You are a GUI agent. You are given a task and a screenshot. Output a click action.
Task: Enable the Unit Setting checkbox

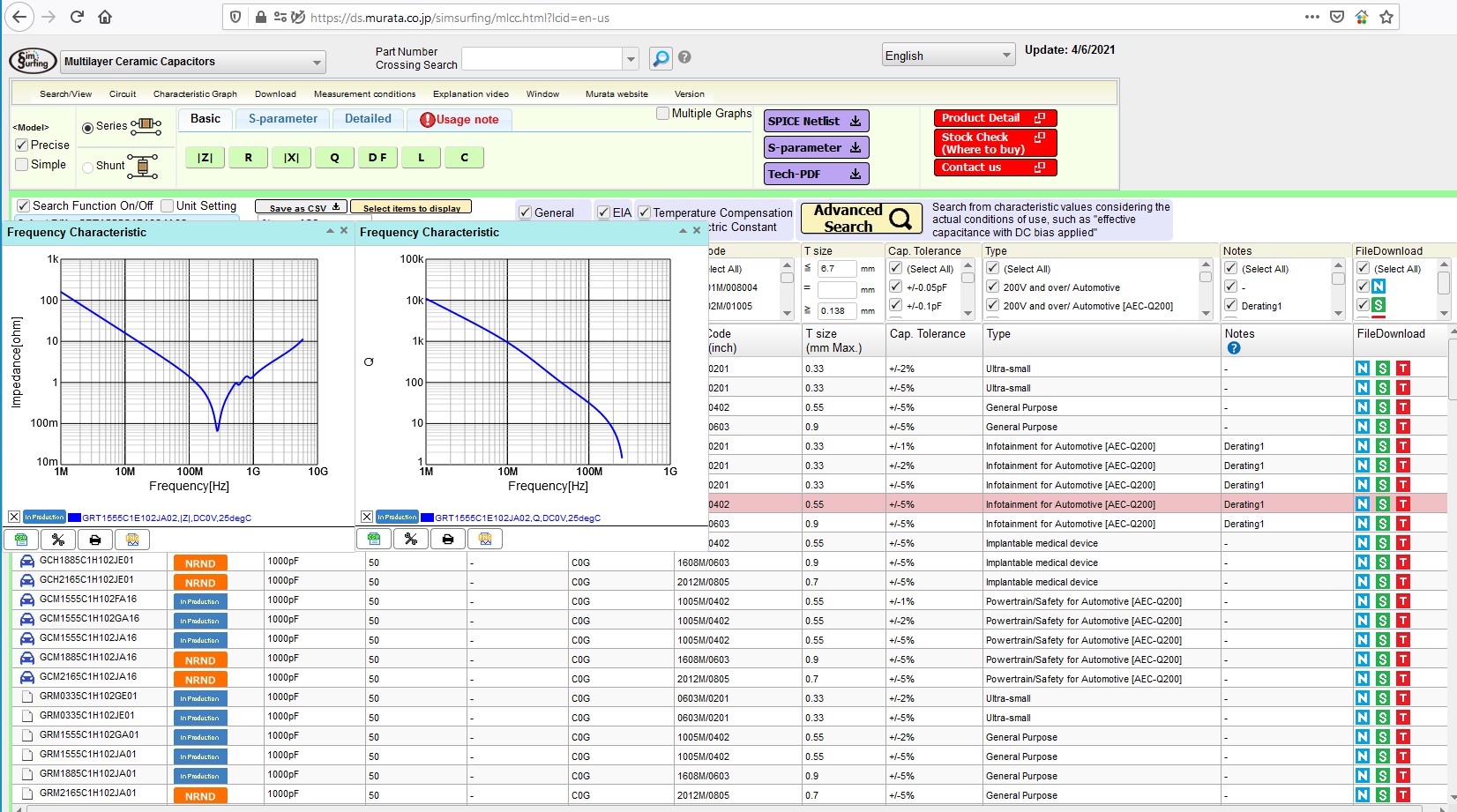167,205
